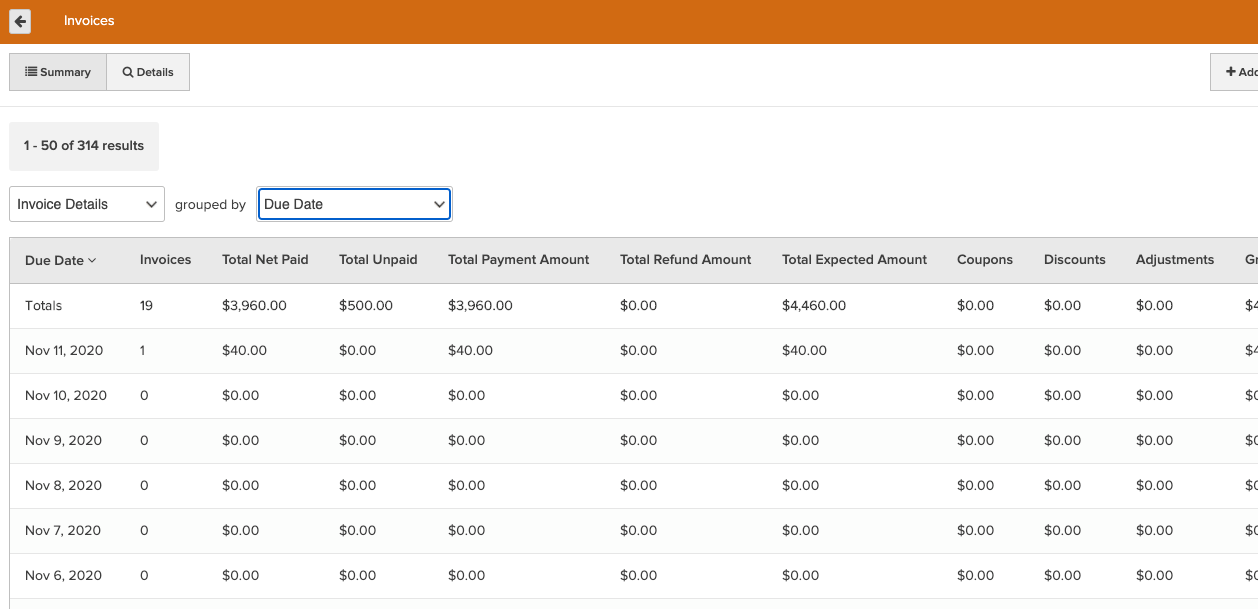The width and height of the screenshot is (1258, 609).
Task: Click the Invoices column header
Action: point(164,260)
